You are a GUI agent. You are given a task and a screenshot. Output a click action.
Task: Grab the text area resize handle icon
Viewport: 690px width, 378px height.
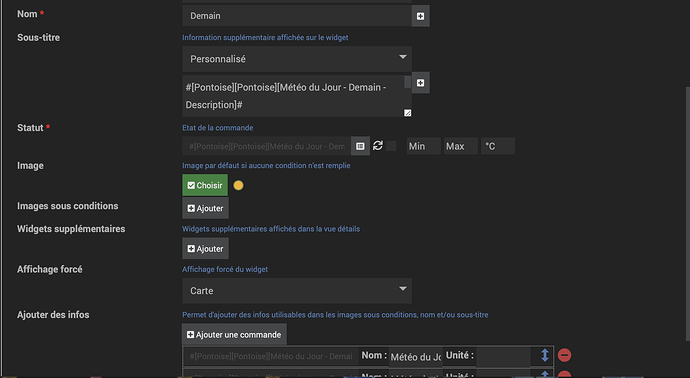coord(407,113)
